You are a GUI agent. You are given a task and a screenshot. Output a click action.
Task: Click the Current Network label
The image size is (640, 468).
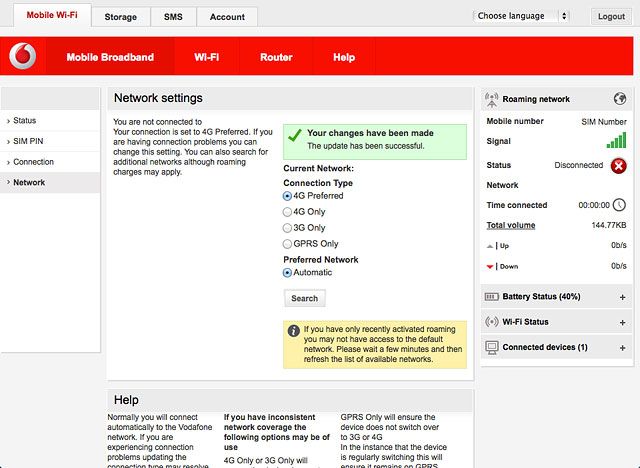pyautogui.click(x=318, y=169)
